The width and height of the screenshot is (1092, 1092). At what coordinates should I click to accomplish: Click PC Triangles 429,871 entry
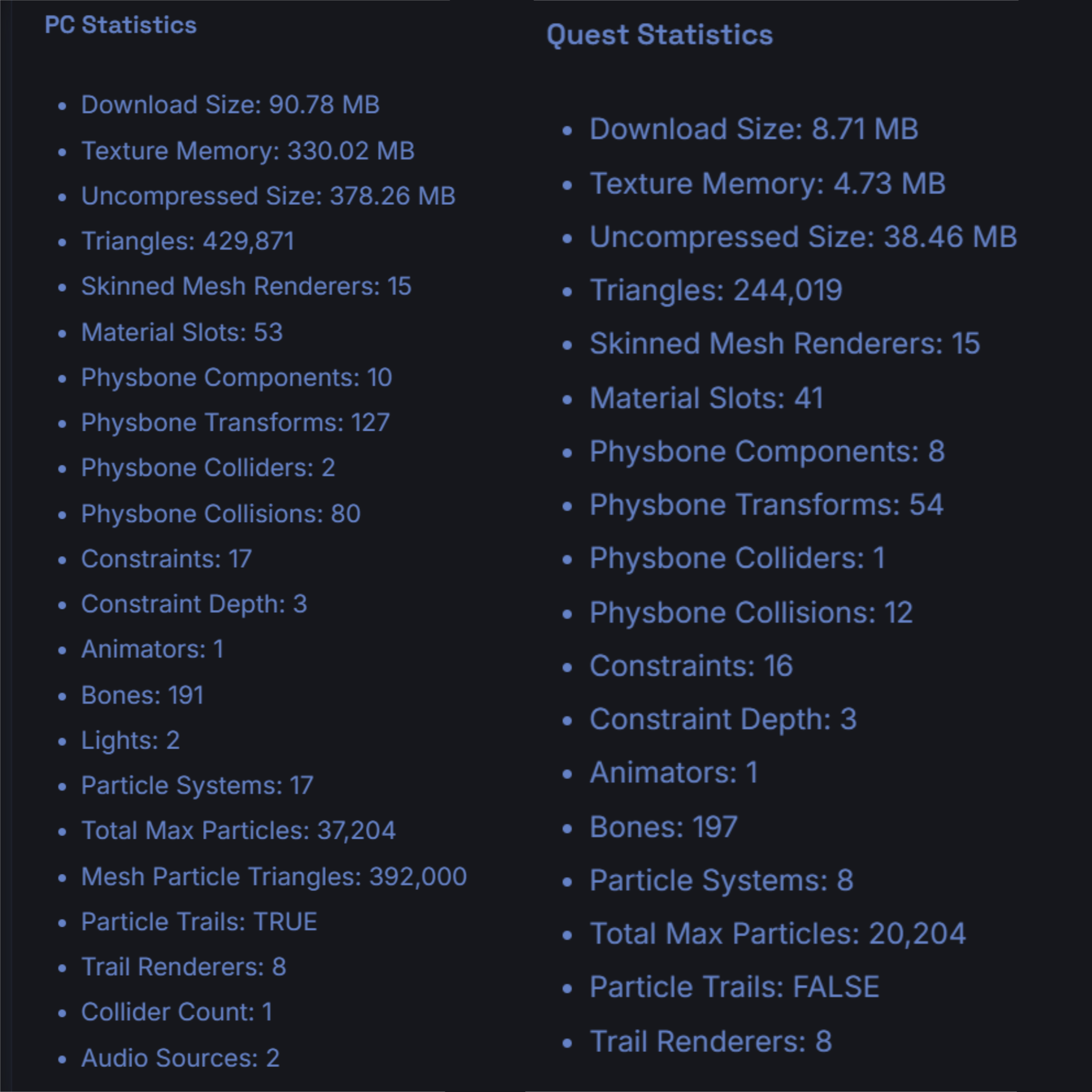click(x=188, y=242)
